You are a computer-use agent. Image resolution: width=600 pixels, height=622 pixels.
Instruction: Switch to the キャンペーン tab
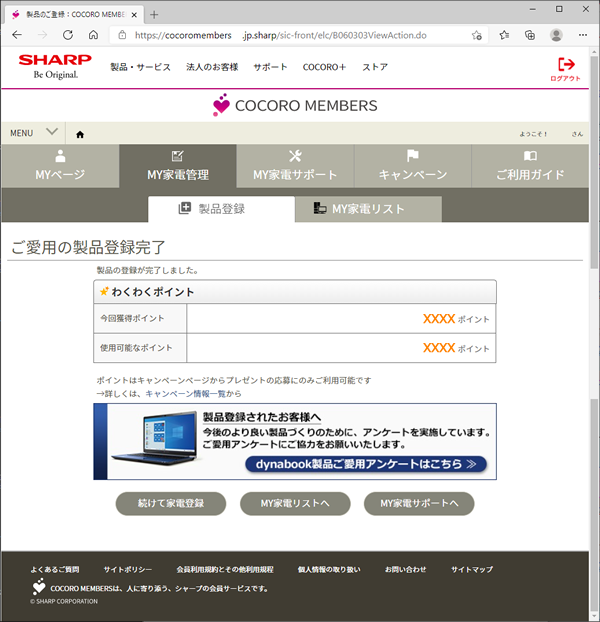point(412,166)
